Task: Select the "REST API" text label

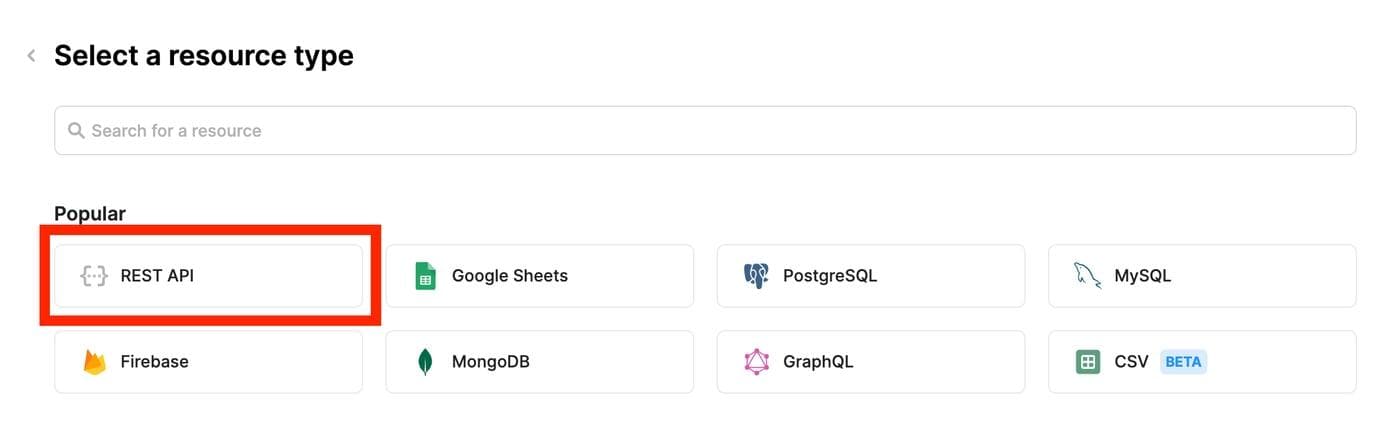Action: (x=157, y=276)
